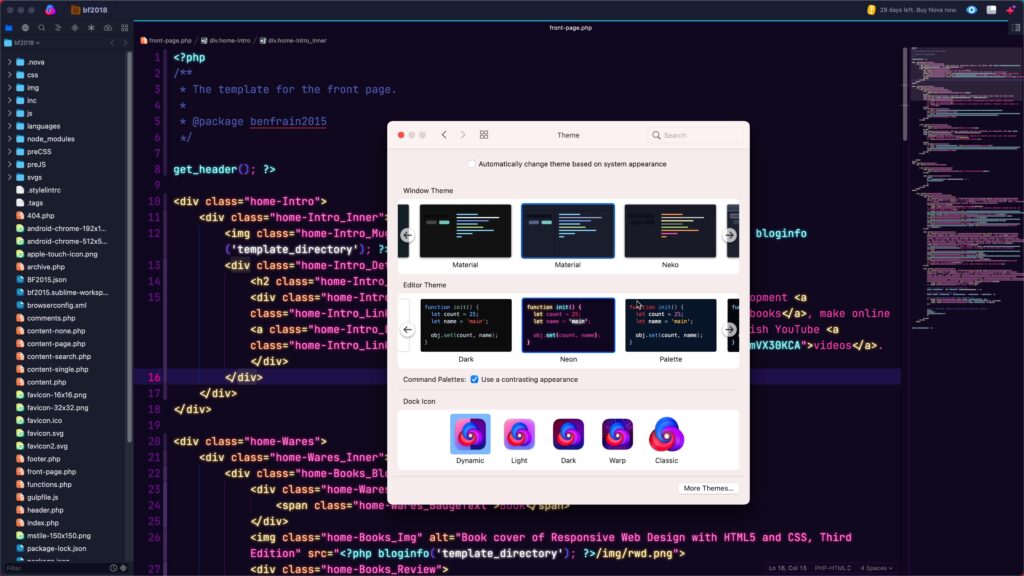Uncheck Use a contrasting appearance for Command Palettes
The height and width of the screenshot is (576, 1024).
[473, 379]
